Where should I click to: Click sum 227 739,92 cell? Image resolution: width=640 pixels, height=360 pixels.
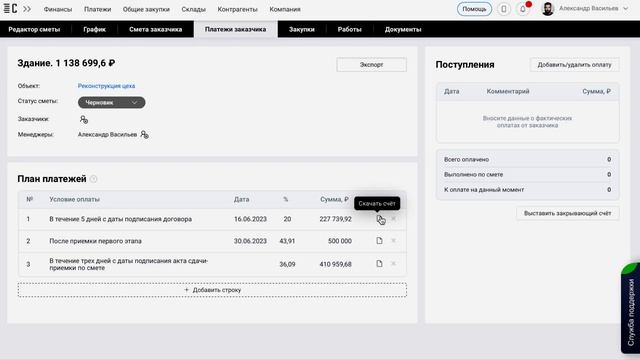pyautogui.click(x=336, y=219)
